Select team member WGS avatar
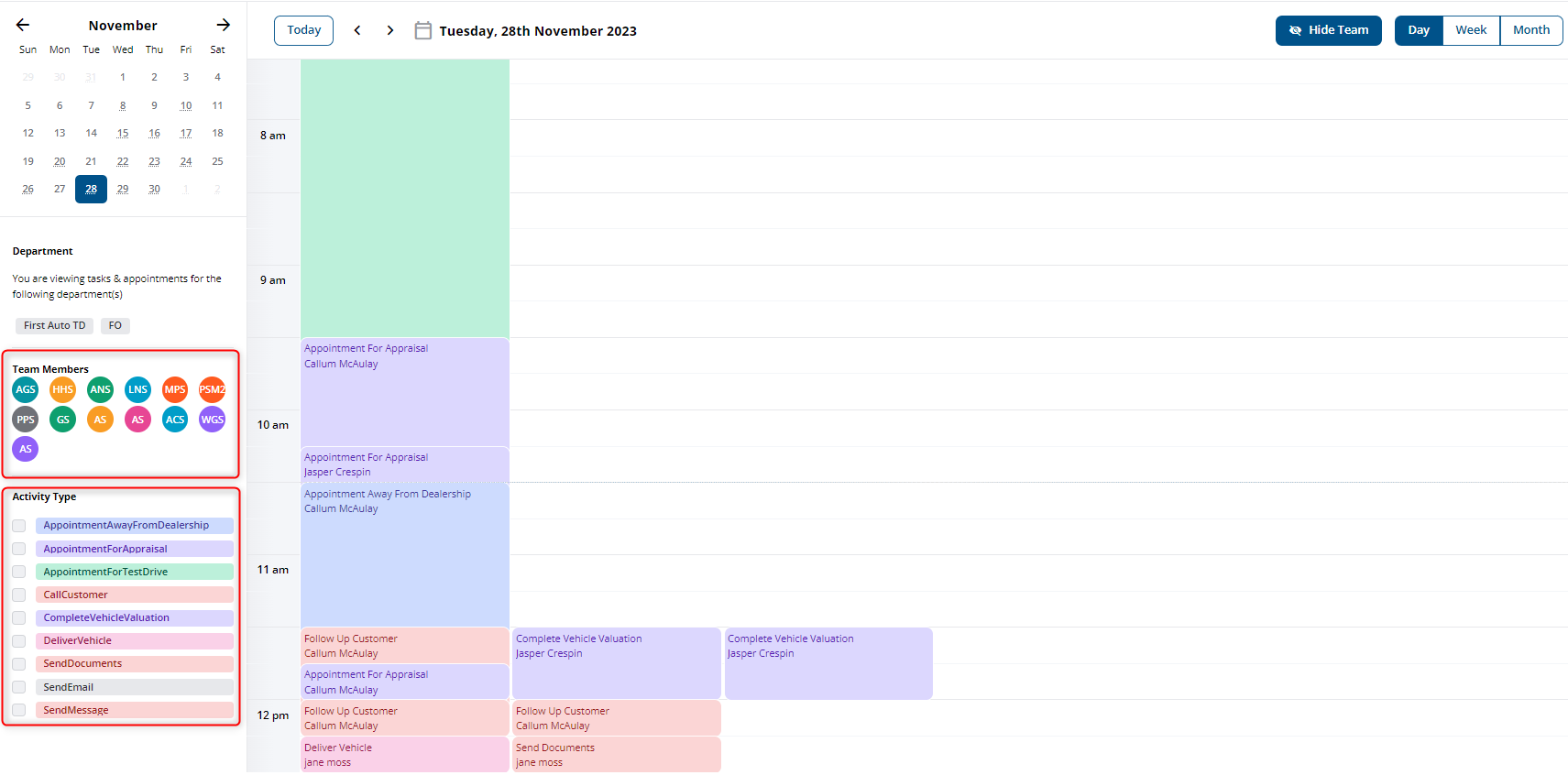Screen dimensions: 1568x775 [213, 420]
